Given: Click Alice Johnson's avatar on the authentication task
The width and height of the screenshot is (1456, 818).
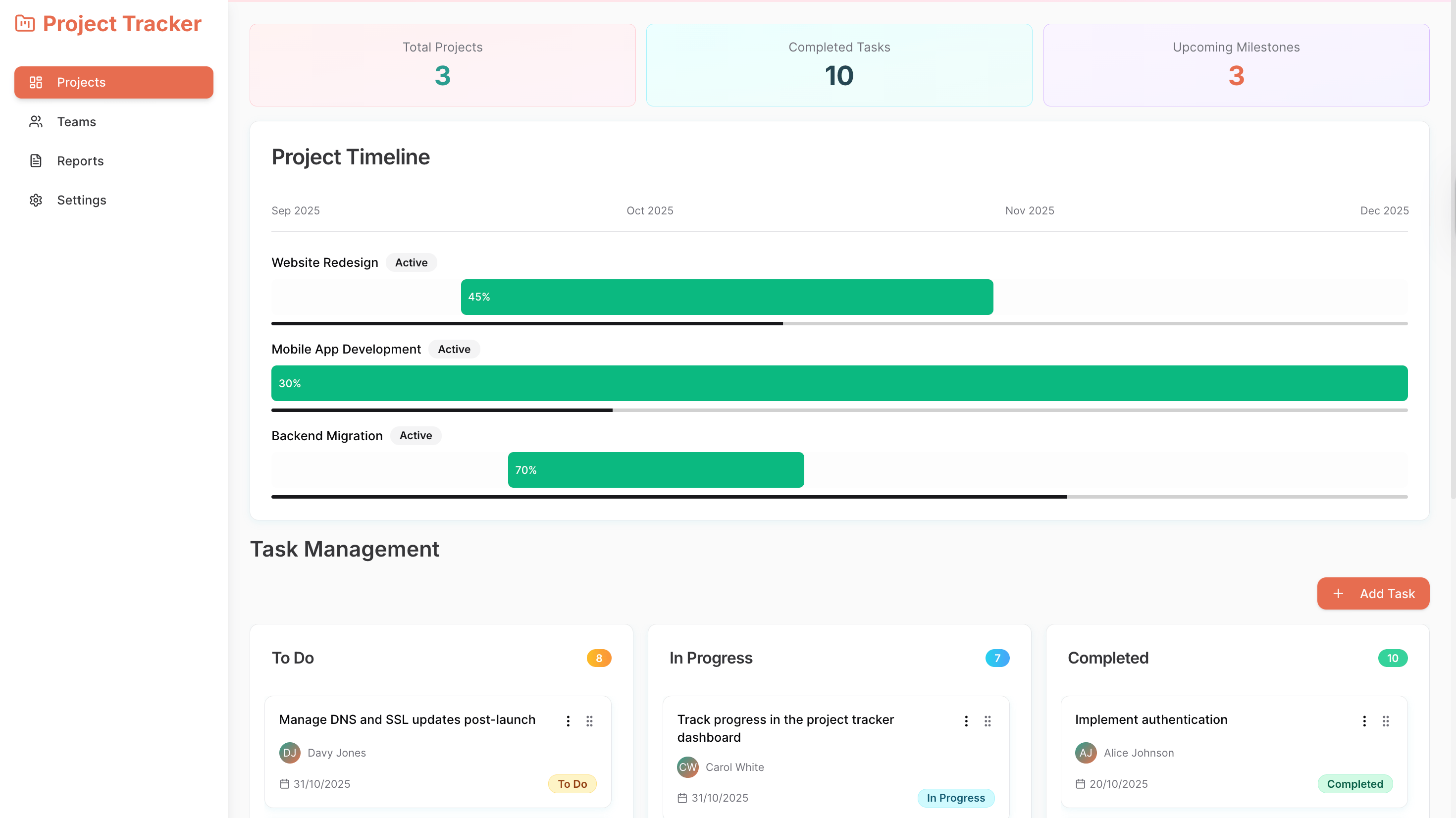Looking at the screenshot, I should coord(1085,753).
